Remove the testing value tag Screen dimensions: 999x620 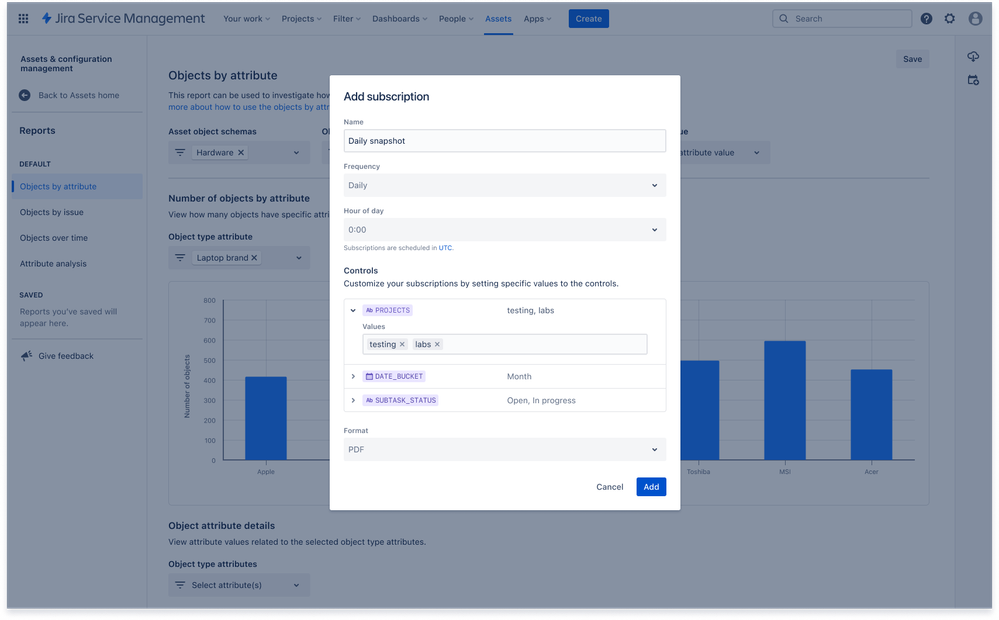pos(402,344)
